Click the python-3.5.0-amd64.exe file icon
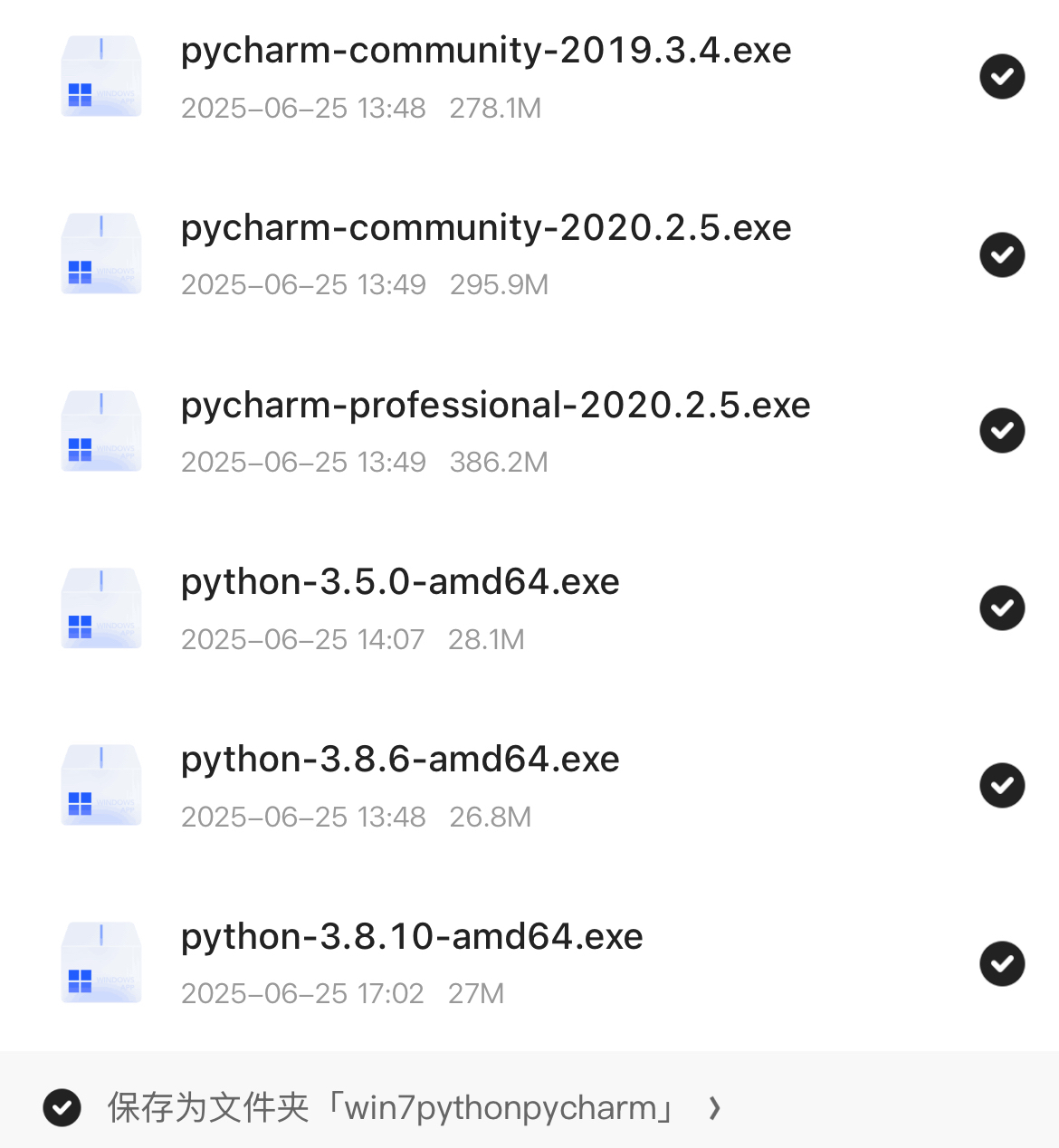The width and height of the screenshot is (1059, 1148). 101,608
